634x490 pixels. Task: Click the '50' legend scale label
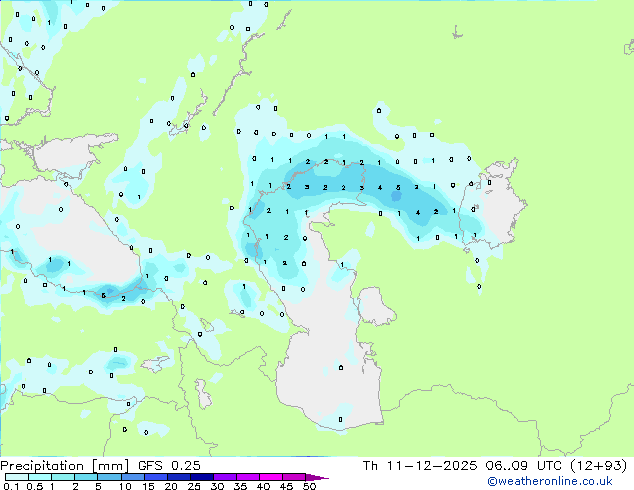(309, 486)
